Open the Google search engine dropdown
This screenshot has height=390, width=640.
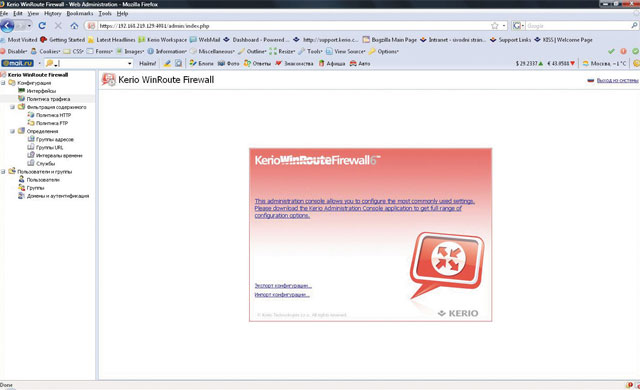518,26
